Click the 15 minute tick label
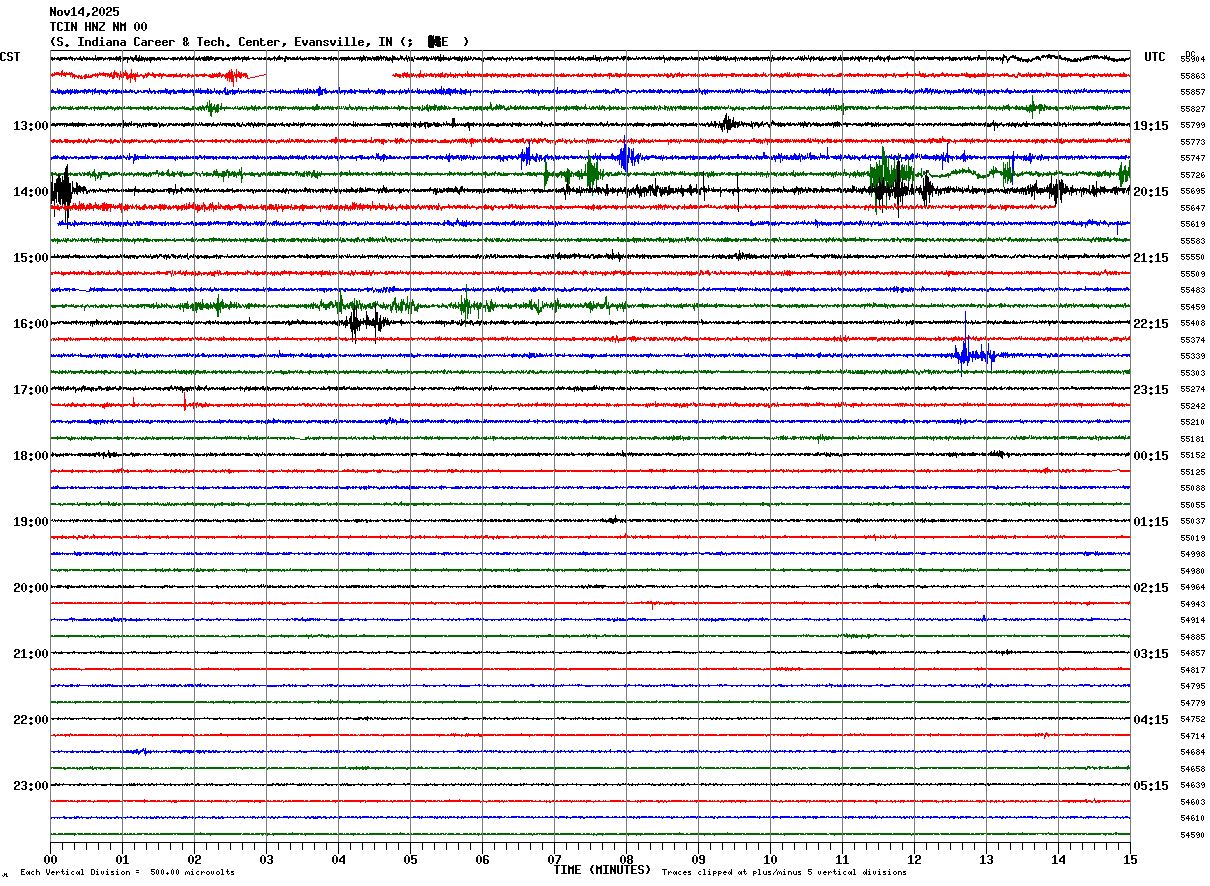Screen dimensions: 1210x886 click(x=1129, y=860)
